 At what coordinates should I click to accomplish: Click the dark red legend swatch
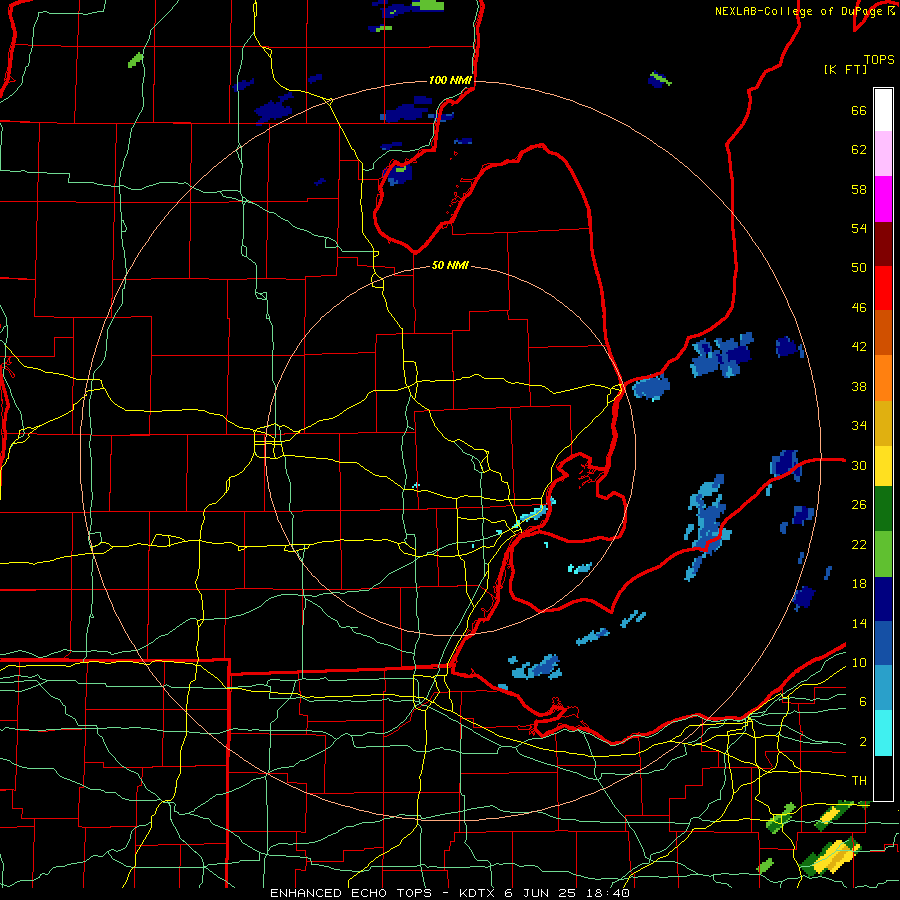click(x=883, y=243)
